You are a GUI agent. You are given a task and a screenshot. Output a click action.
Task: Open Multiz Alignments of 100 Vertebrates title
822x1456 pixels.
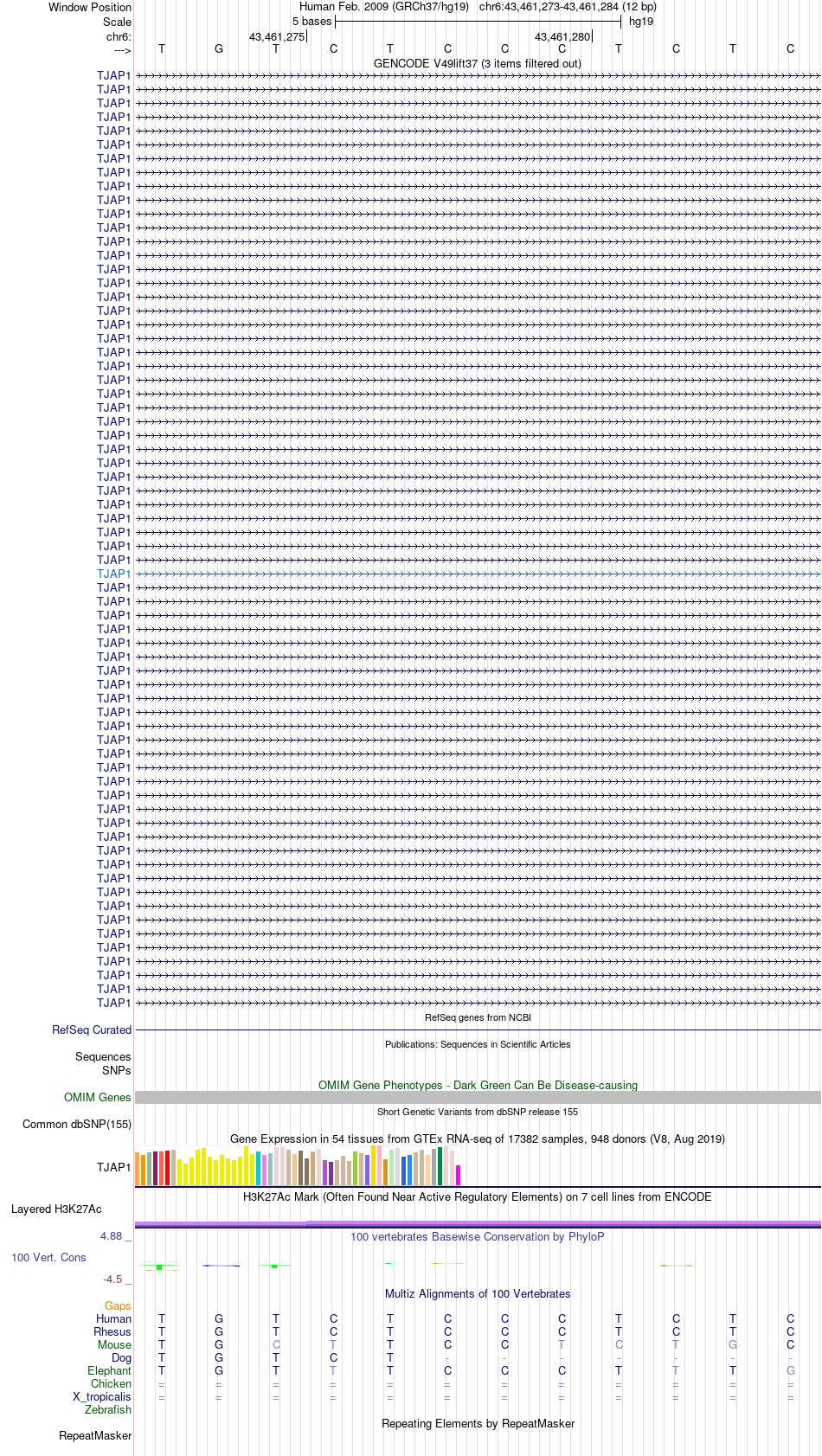(x=478, y=1293)
